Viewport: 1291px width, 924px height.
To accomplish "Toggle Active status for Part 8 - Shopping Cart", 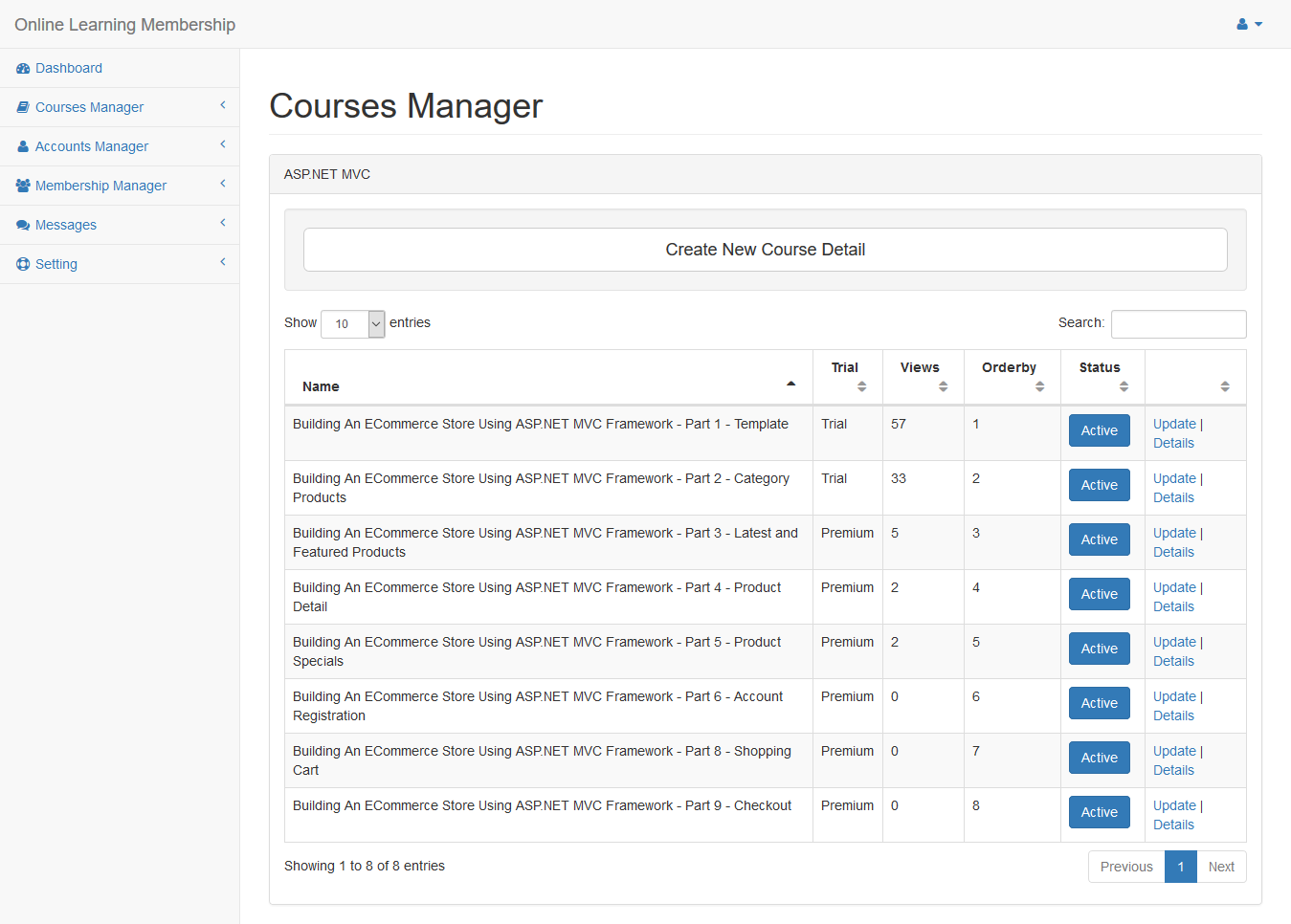I will 1100,758.
